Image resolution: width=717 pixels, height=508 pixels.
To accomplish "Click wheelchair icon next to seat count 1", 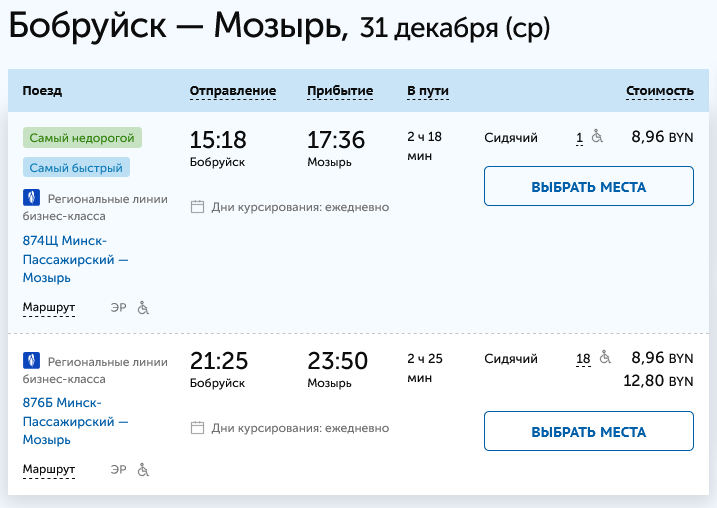I will pos(597,138).
